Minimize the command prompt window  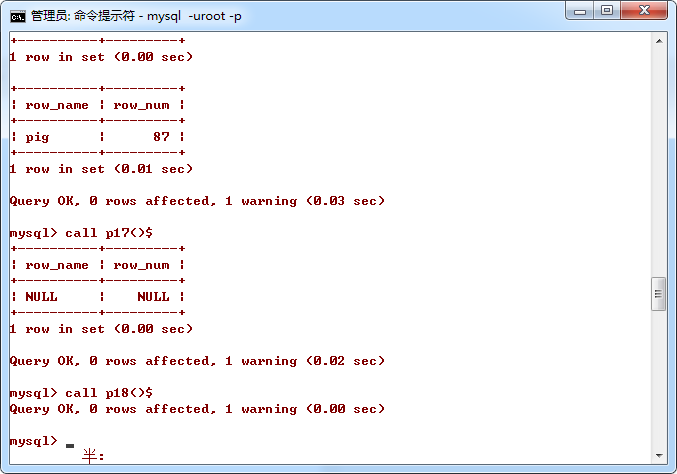[x=580, y=11]
